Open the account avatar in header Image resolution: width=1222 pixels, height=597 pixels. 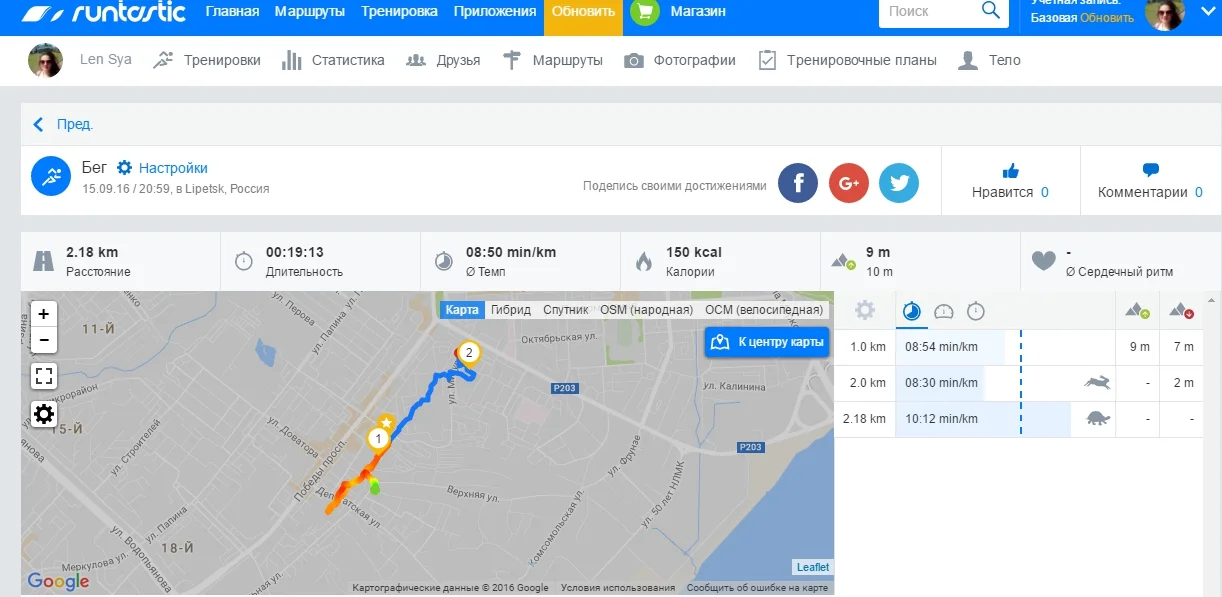pyautogui.click(x=1164, y=13)
